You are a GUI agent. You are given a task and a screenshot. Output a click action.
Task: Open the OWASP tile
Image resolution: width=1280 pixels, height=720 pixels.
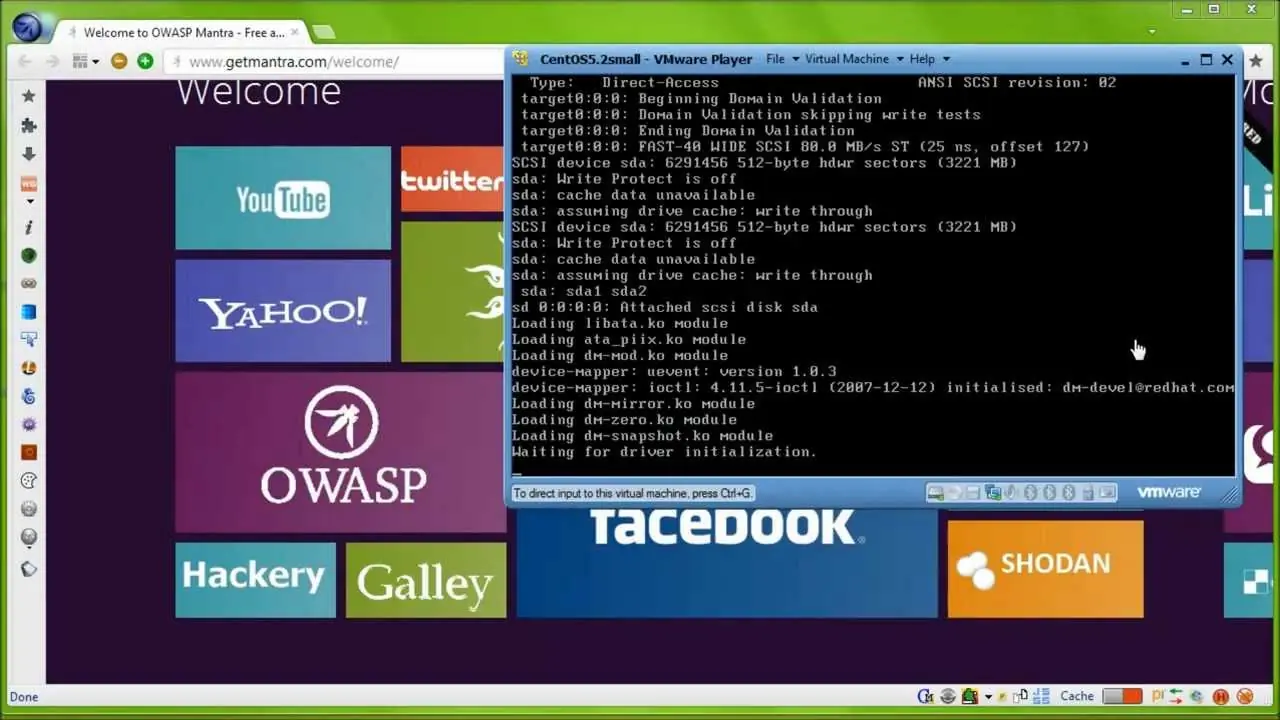click(340, 452)
